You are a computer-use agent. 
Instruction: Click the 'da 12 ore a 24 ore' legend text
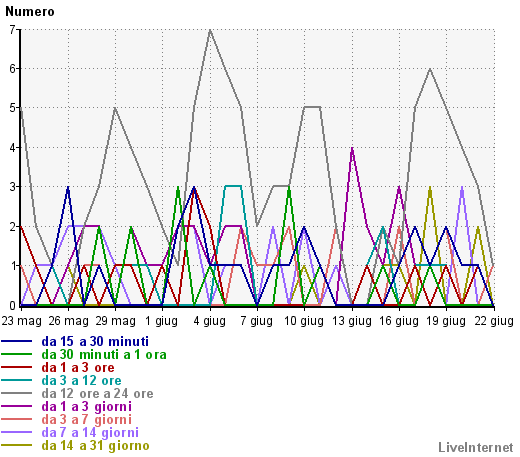click(97, 393)
